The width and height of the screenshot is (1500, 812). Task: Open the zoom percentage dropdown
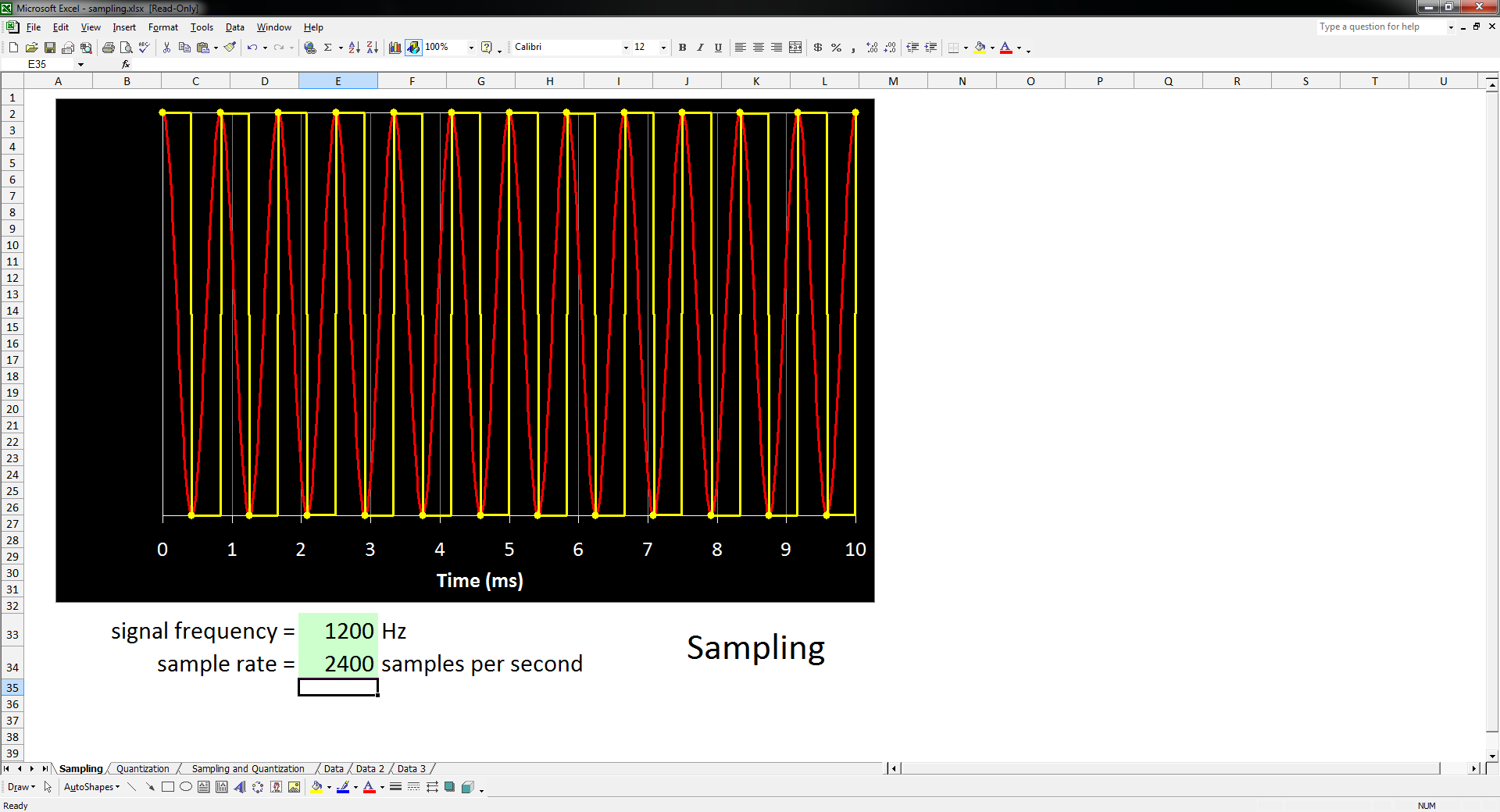pos(471,48)
